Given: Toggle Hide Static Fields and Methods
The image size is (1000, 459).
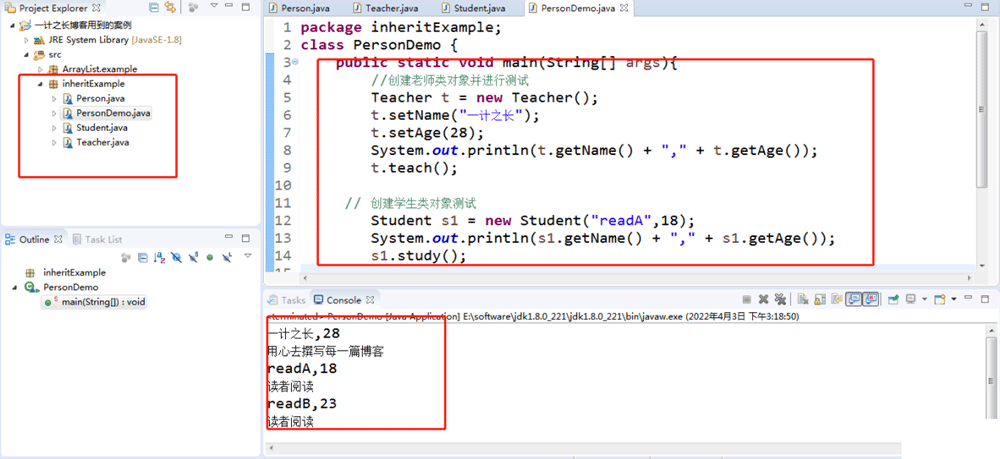Looking at the screenshot, I should pos(193,258).
